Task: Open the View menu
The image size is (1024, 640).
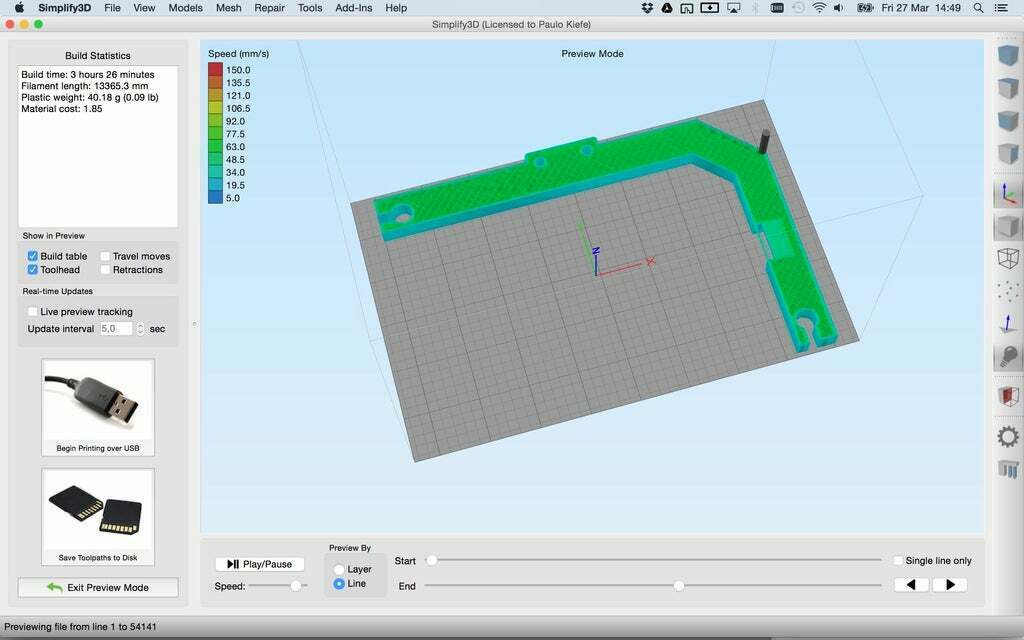Action: pyautogui.click(x=144, y=8)
